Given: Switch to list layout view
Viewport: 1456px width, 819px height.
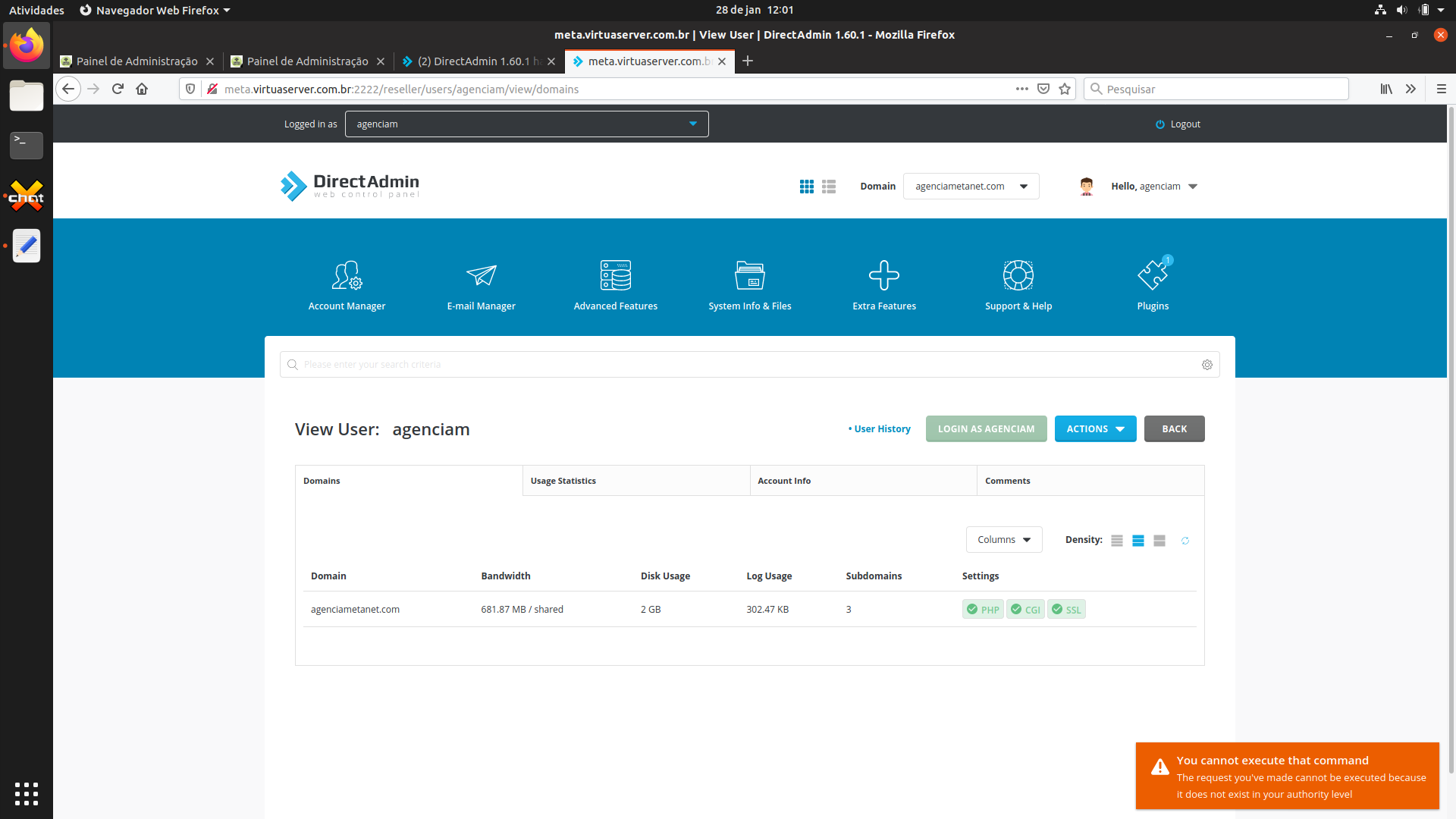Looking at the screenshot, I should pyautogui.click(x=828, y=187).
